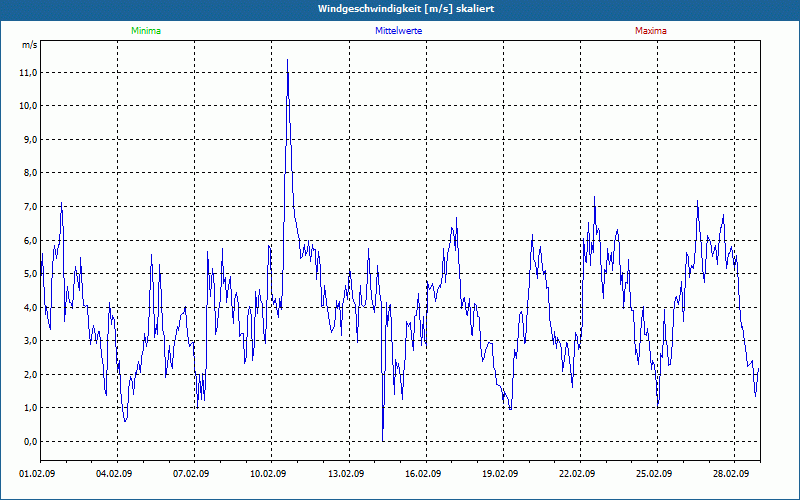Screen dimensions: 800x500
Task: Click the 7,0 y-axis label
Action: click(31, 207)
